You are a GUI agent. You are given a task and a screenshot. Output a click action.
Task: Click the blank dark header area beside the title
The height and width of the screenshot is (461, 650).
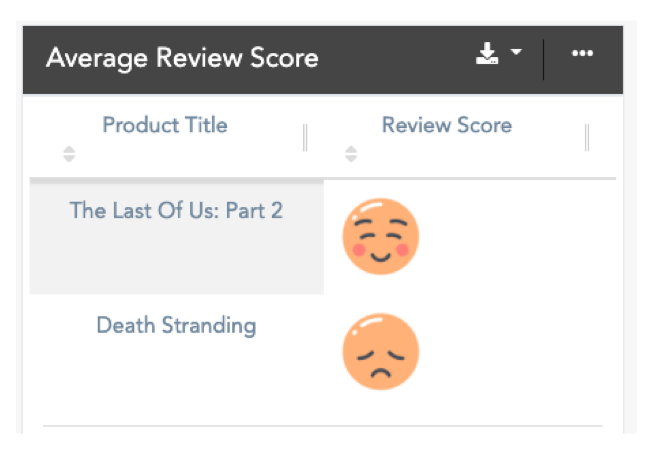(395, 58)
